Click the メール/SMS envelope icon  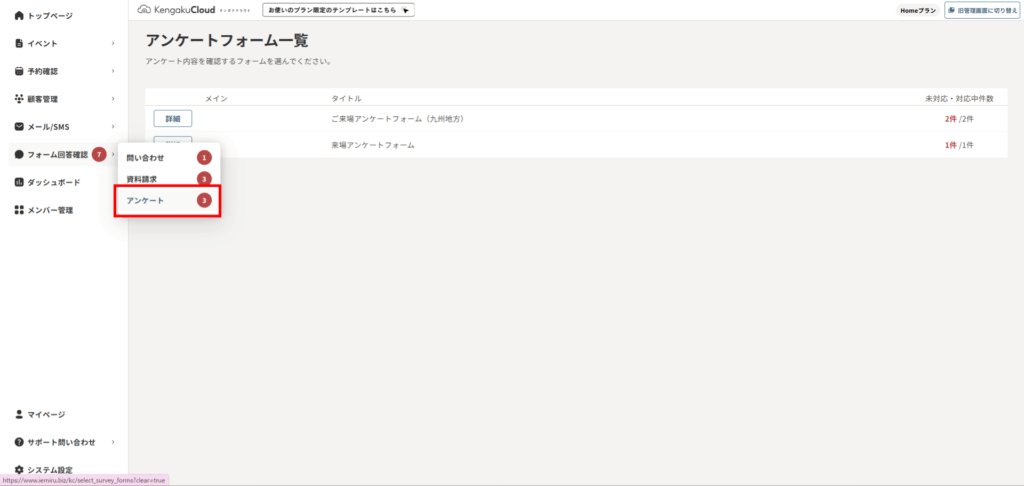19,127
